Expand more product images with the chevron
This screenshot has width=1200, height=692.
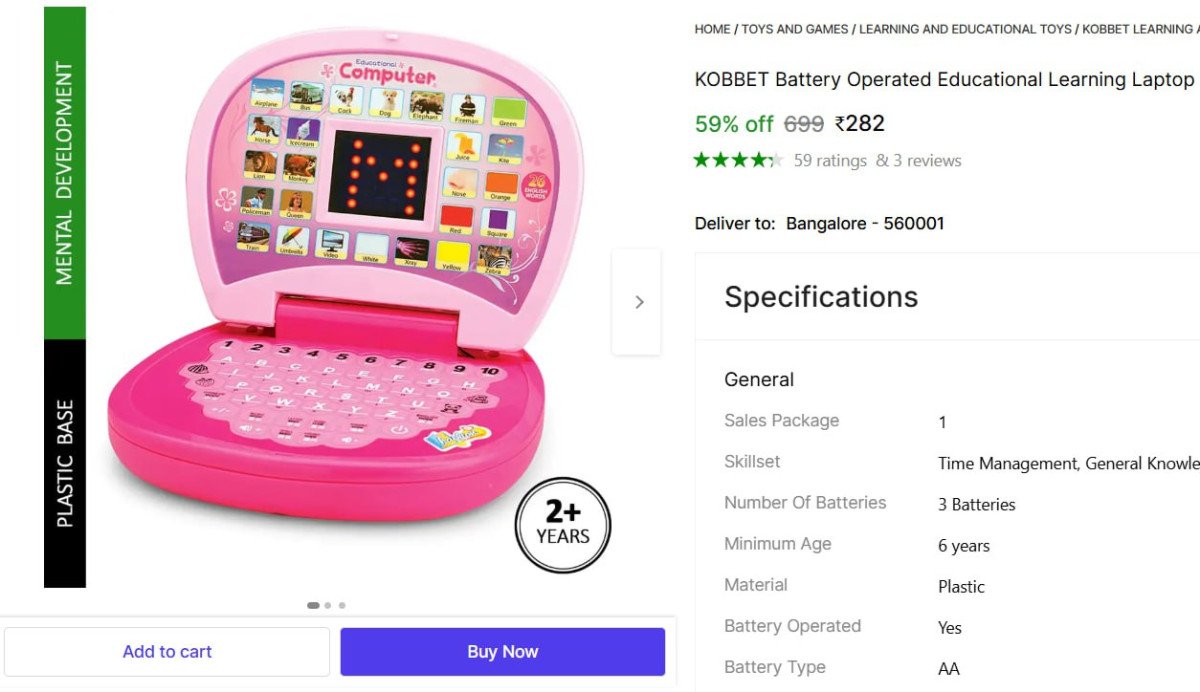point(638,301)
